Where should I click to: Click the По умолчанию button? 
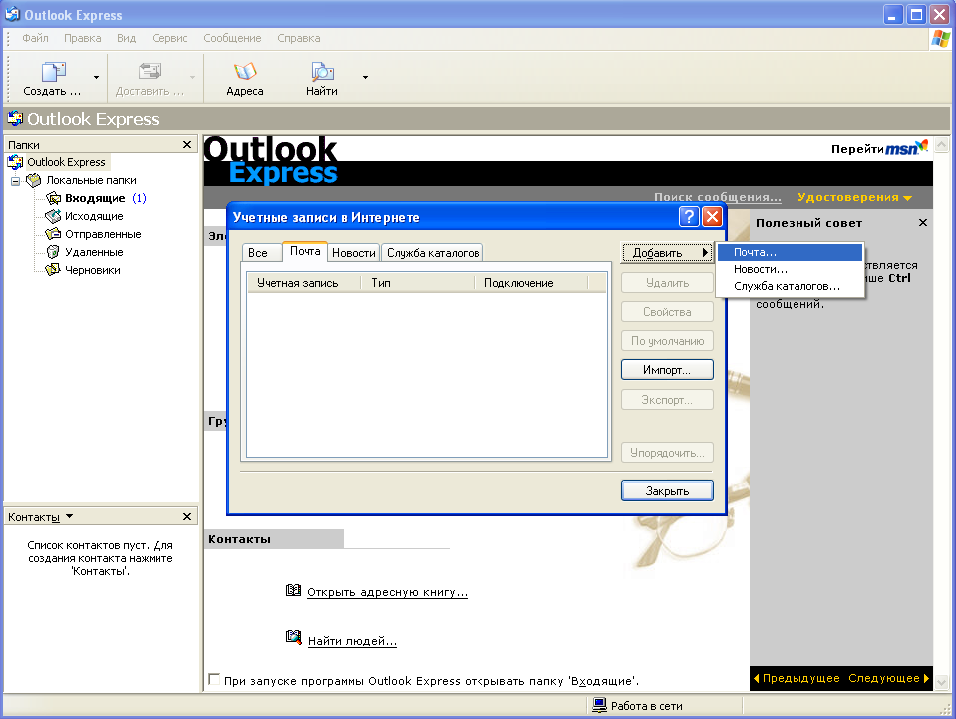pos(667,341)
